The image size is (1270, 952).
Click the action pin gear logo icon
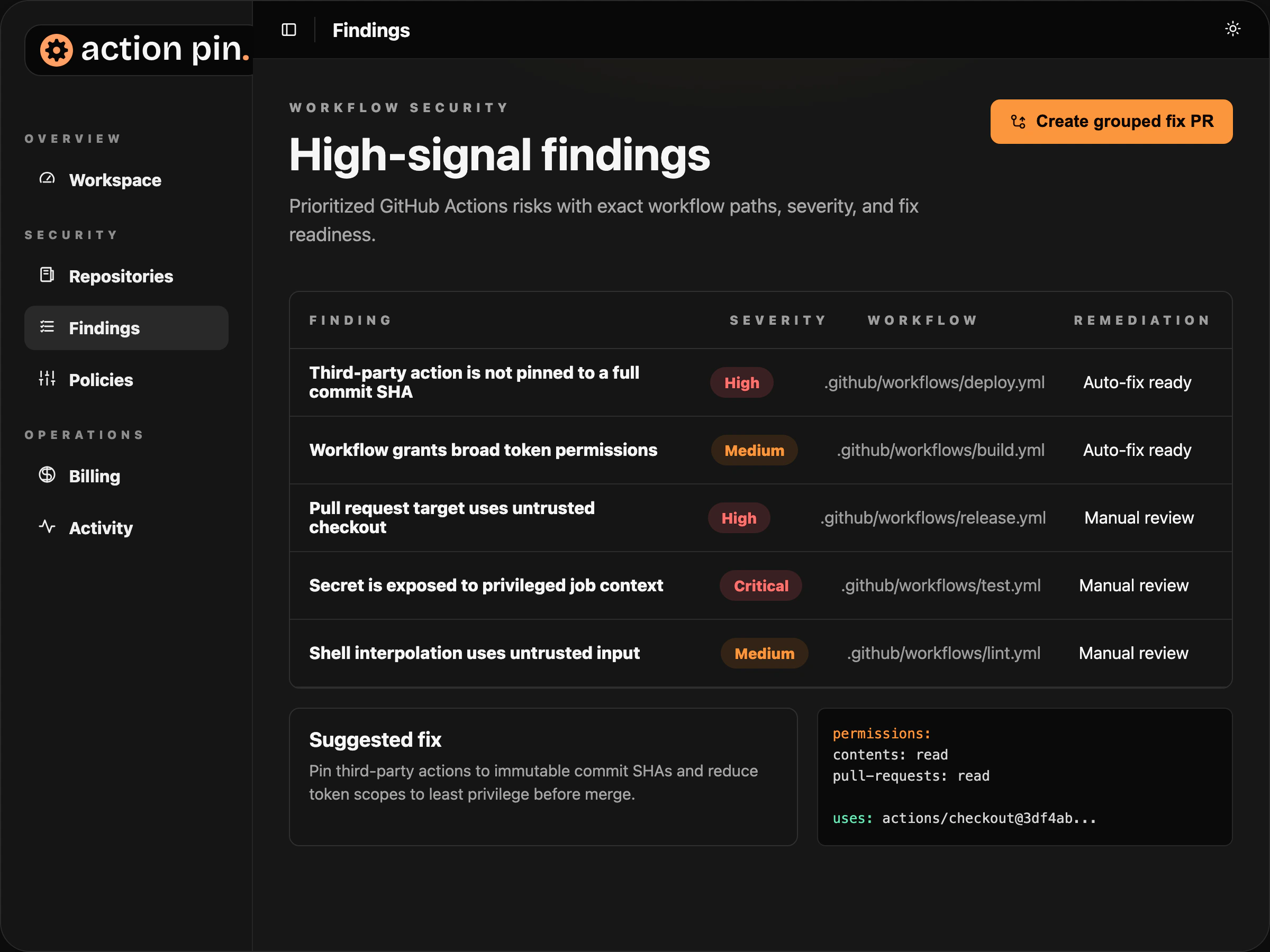tap(56, 50)
